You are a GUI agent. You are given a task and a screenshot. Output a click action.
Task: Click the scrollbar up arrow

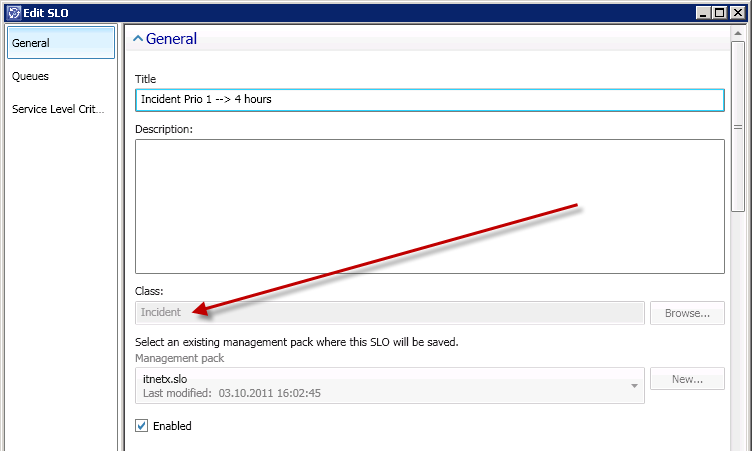738,33
